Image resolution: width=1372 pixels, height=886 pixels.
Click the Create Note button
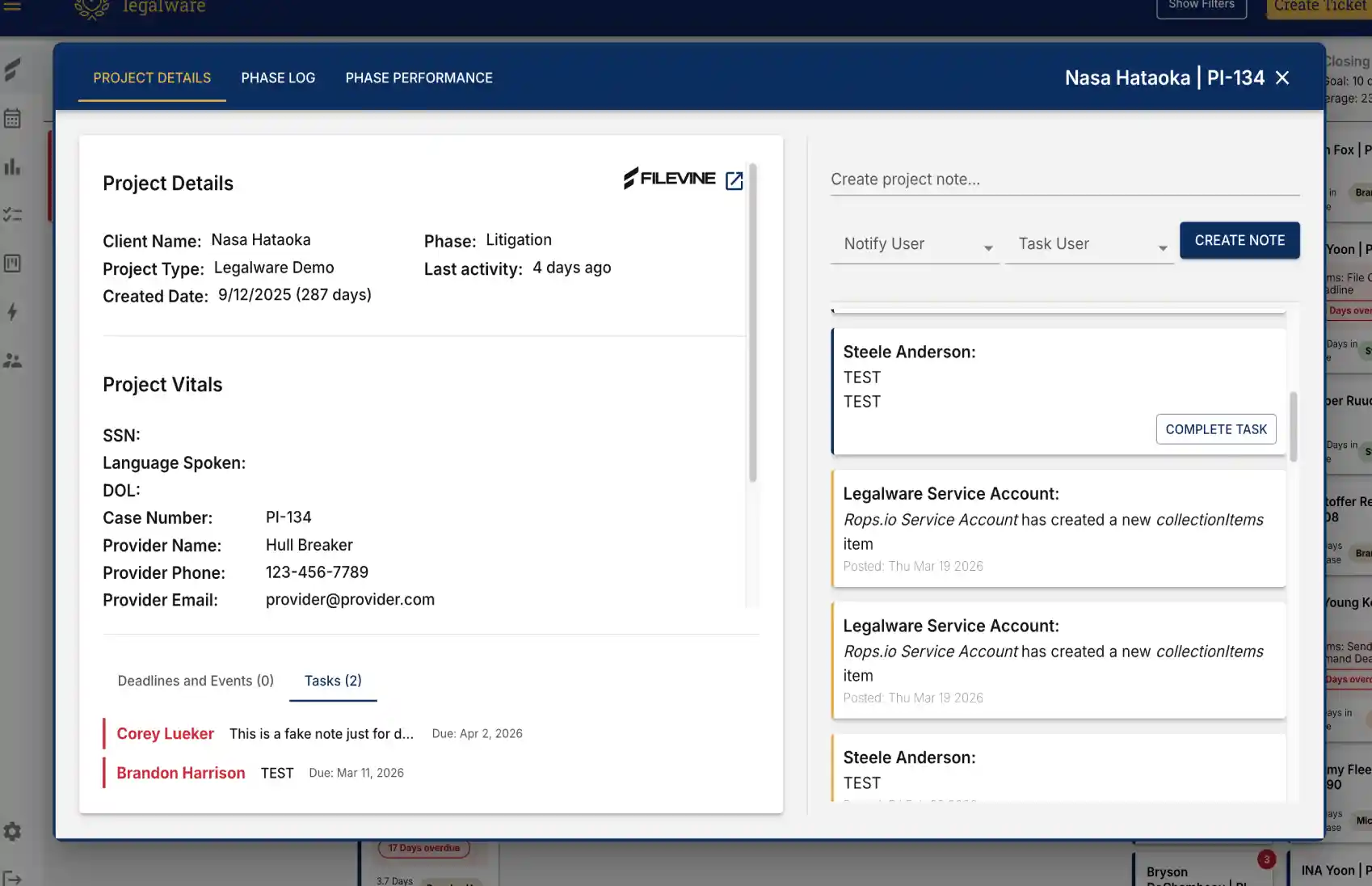pyautogui.click(x=1239, y=240)
